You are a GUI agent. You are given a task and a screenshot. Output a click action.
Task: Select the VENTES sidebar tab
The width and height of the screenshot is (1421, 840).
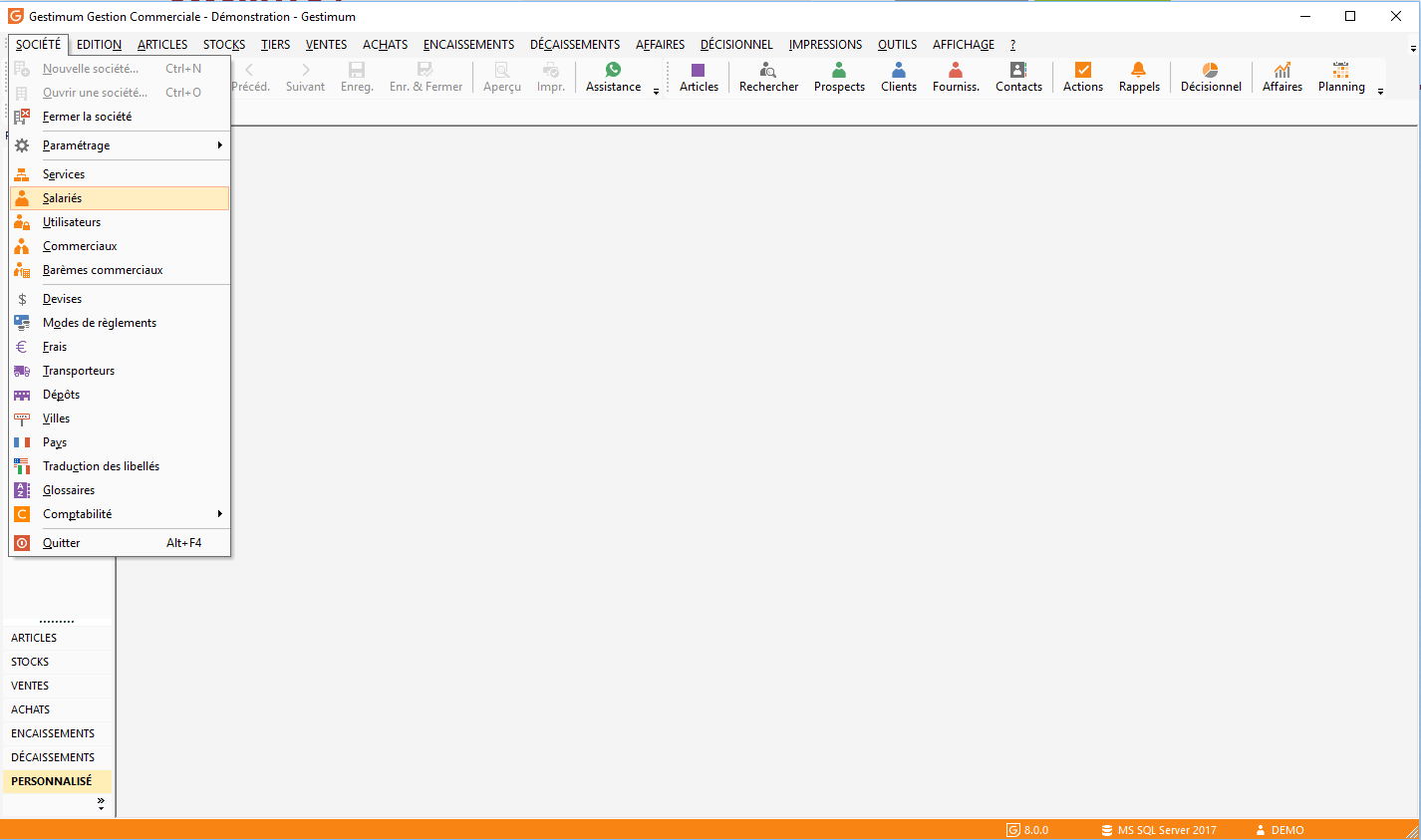point(58,686)
